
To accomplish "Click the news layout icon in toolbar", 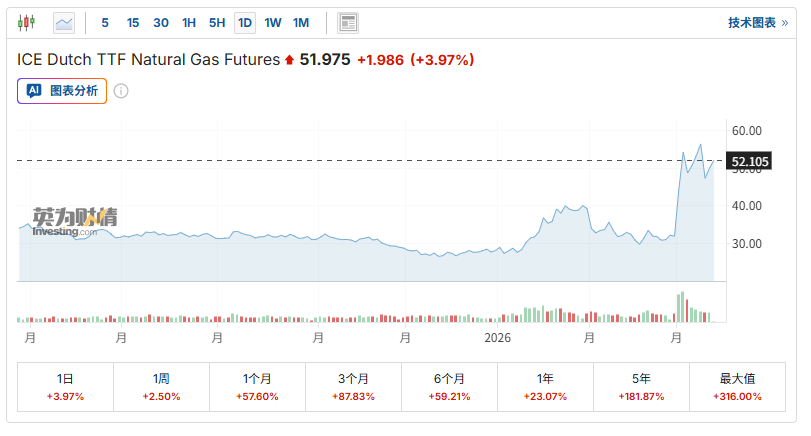I will pyautogui.click(x=348, y=22).
